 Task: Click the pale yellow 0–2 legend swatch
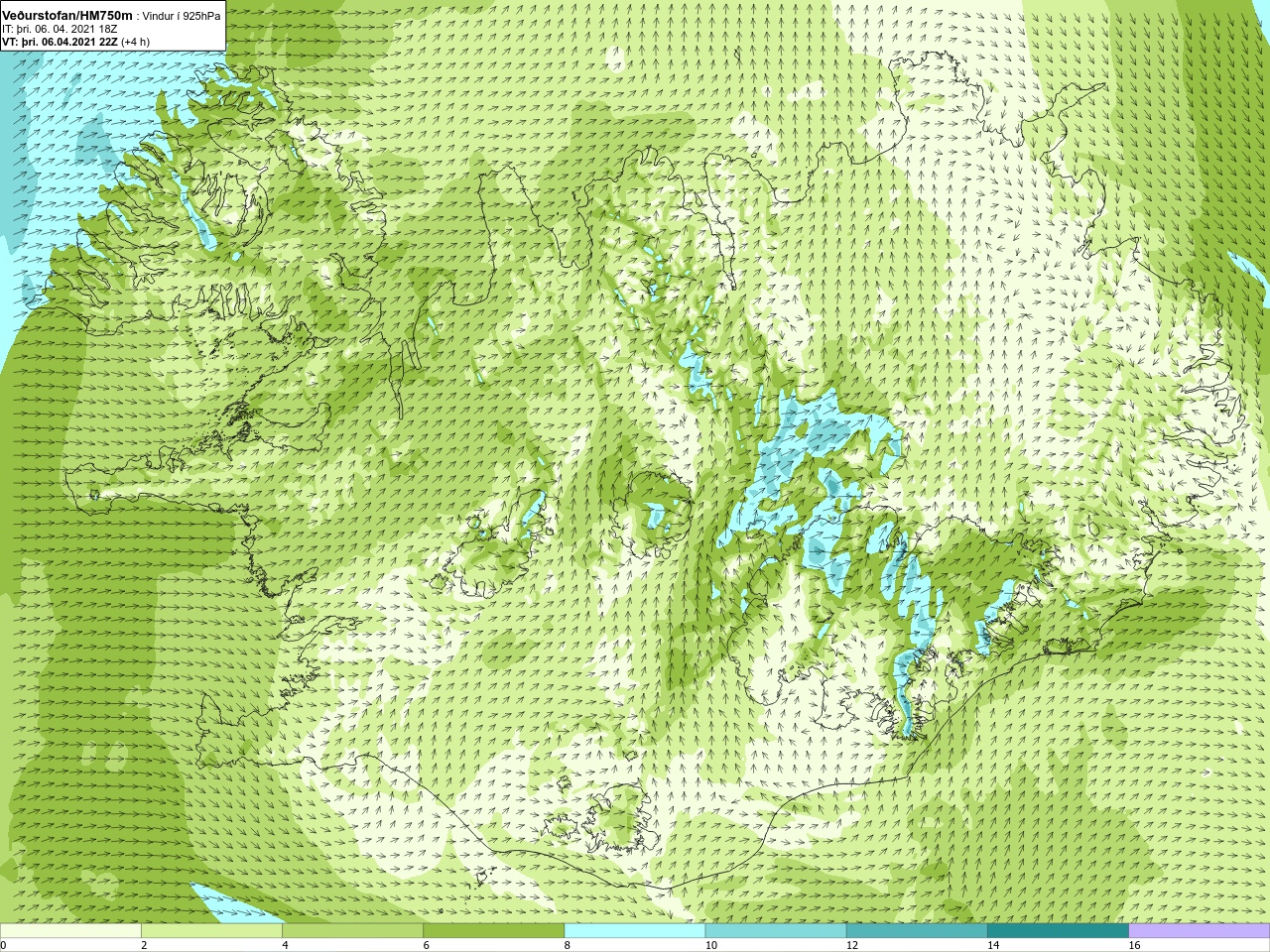click(70, 931)
